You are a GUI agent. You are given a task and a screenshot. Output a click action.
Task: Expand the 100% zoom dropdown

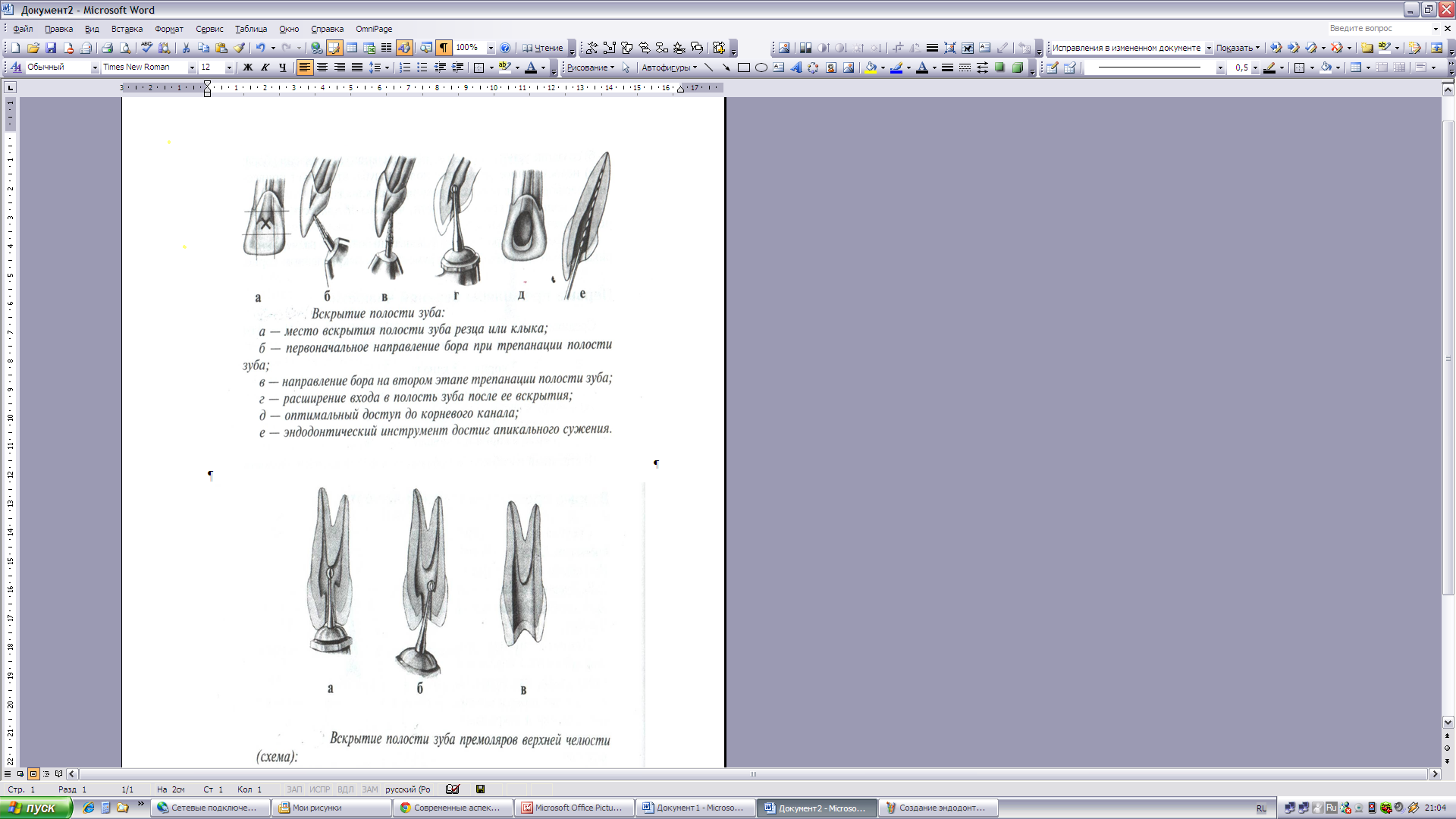pos(491,48)
